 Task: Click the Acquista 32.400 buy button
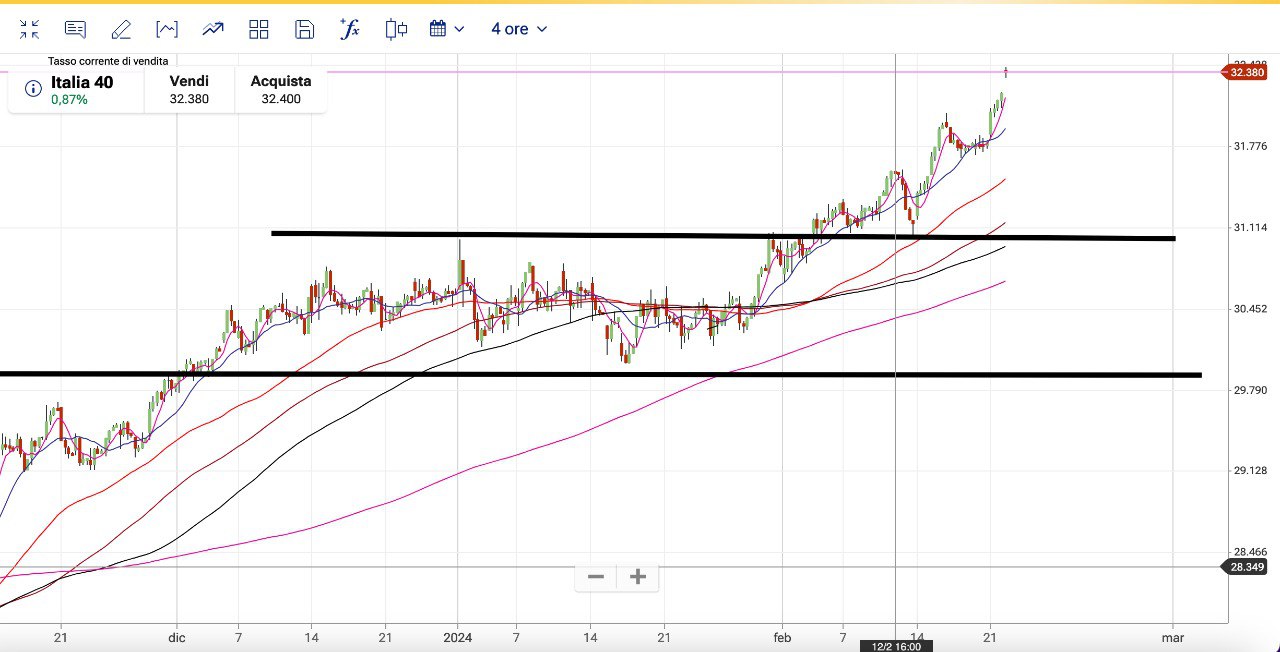[x=281, y=90]
